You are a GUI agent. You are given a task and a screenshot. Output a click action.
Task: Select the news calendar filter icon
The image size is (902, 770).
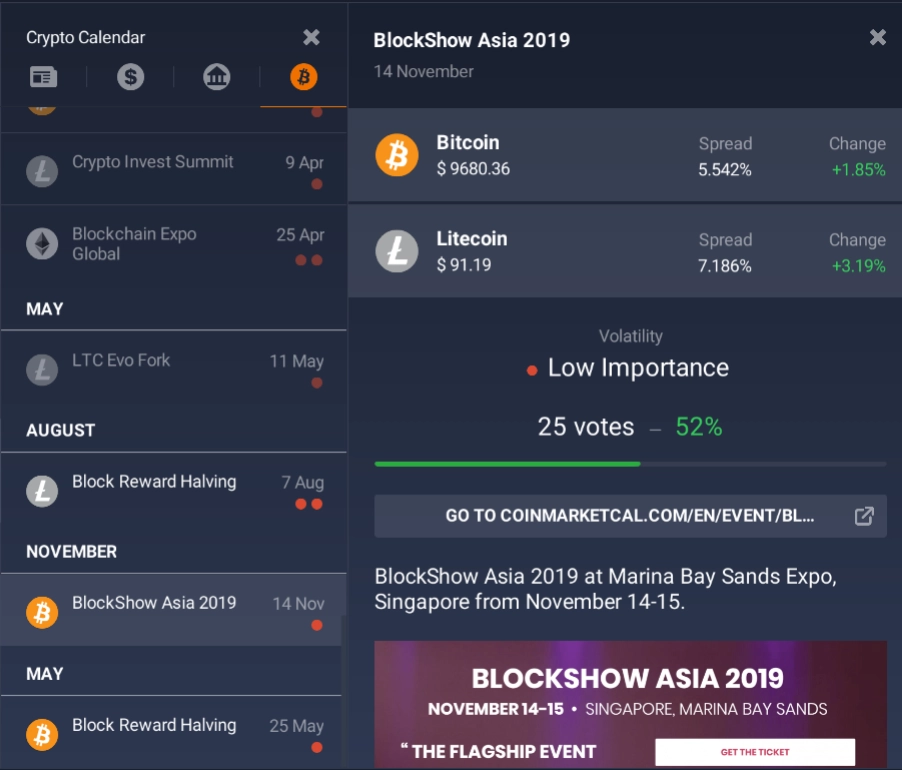point(43,76)
